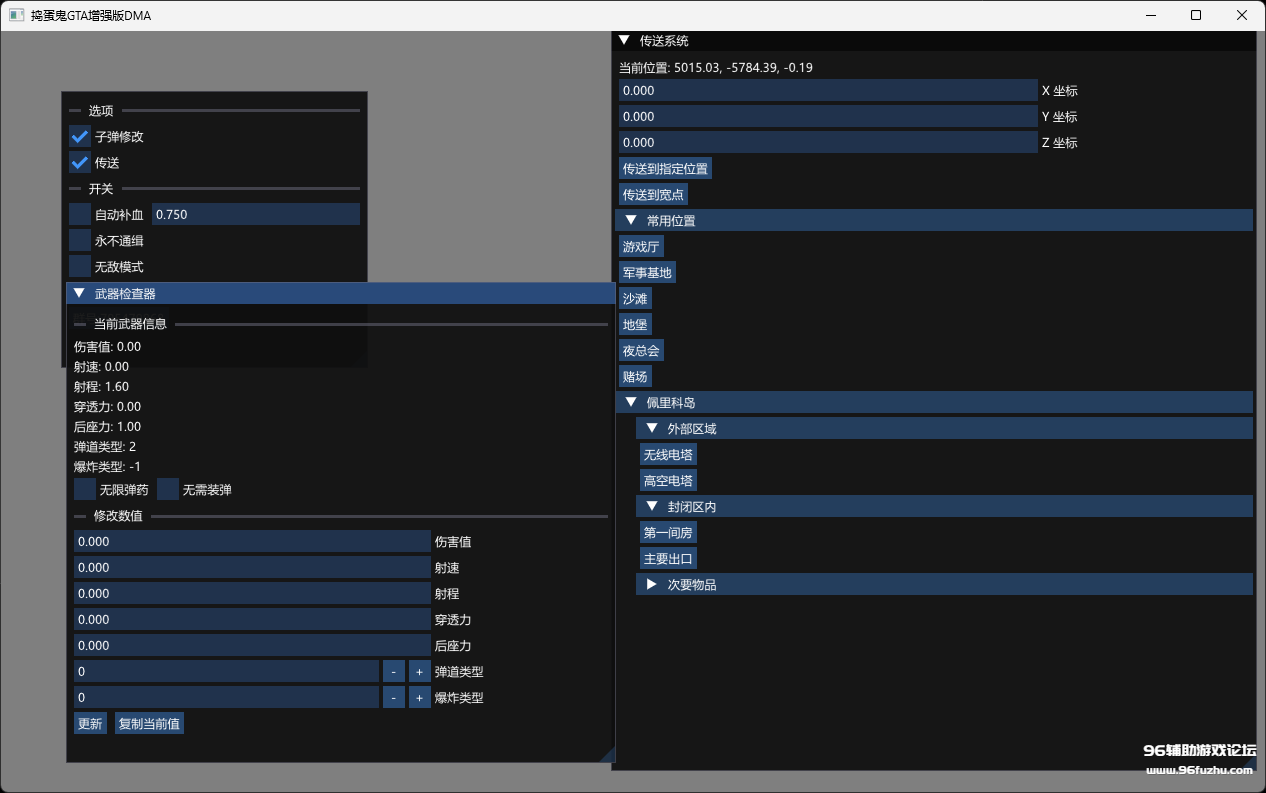Collapse the 武器检查器 window header
This screenshot has height=793, width=1266.
[80, 293]
